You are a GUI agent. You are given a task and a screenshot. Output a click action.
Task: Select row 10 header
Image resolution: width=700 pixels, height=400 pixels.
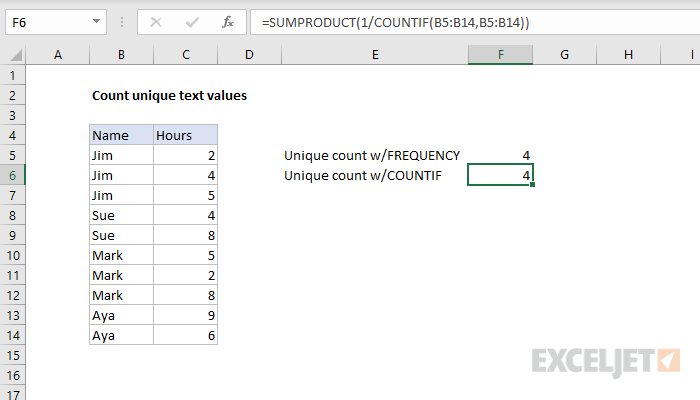point(12,255)
